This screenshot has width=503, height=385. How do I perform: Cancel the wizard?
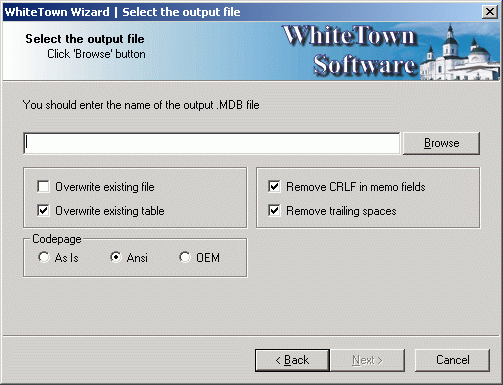(x=453, y=360)
